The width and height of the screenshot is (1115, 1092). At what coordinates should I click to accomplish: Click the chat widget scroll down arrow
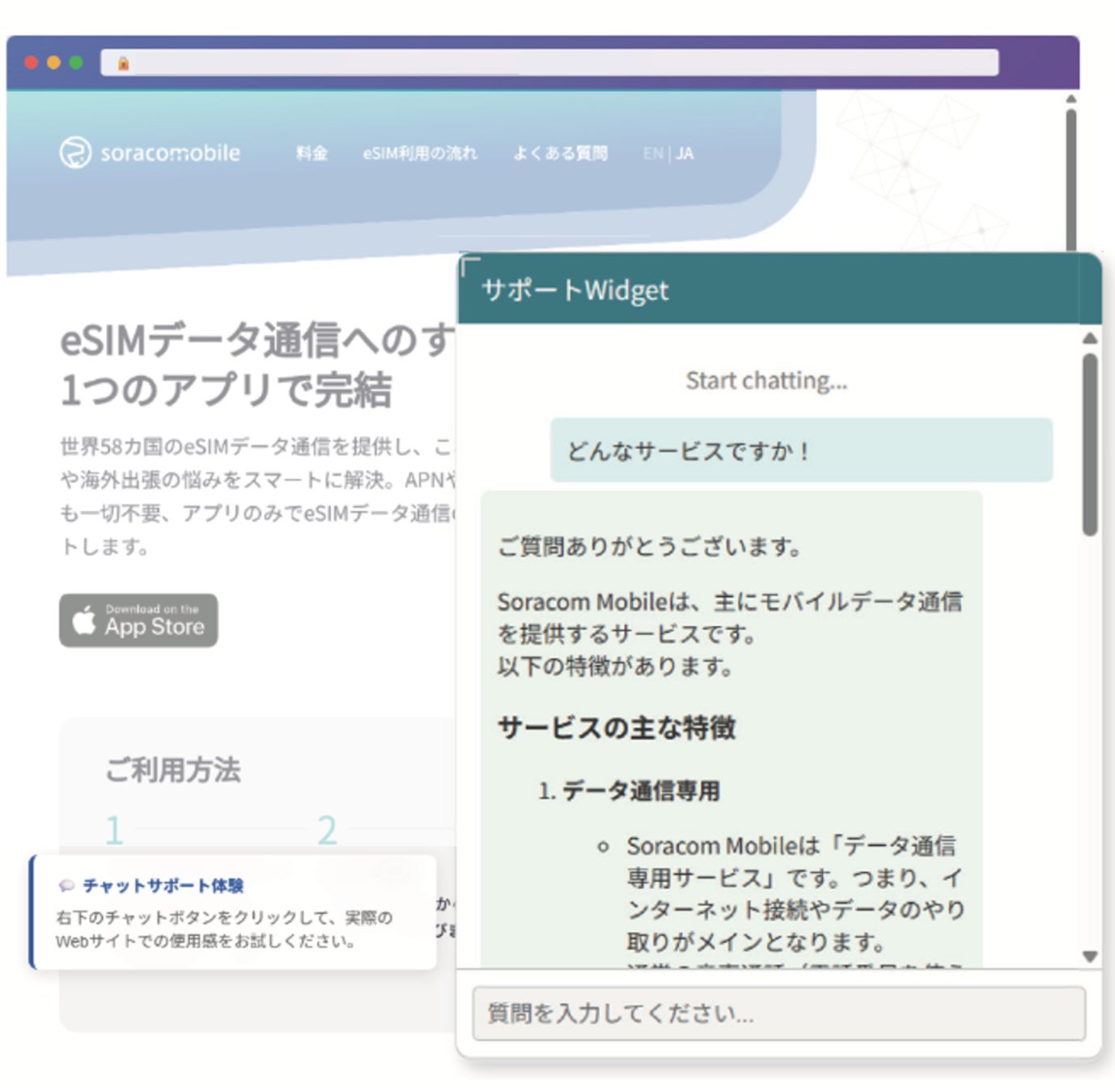[1090, 956]
